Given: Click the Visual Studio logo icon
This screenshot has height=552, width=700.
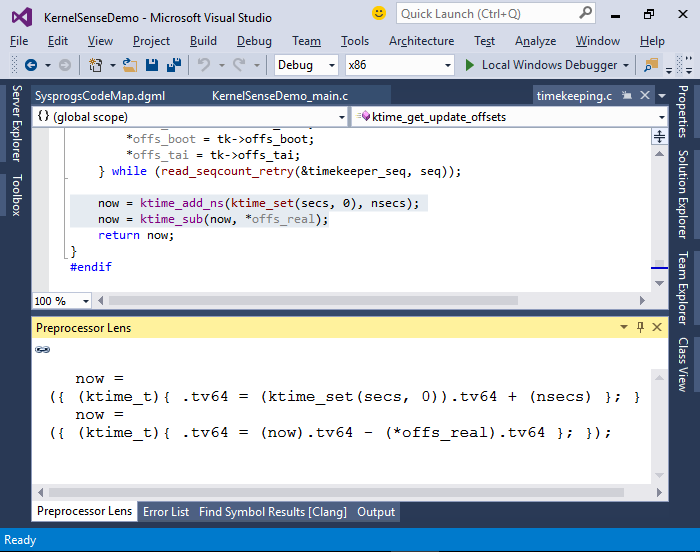Looking at the screenshot, I should click(22, 17).
